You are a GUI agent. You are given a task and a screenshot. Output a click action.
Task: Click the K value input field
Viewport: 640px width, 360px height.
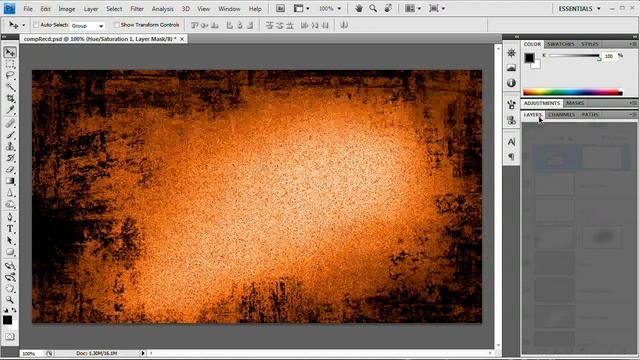pos(609,56)
